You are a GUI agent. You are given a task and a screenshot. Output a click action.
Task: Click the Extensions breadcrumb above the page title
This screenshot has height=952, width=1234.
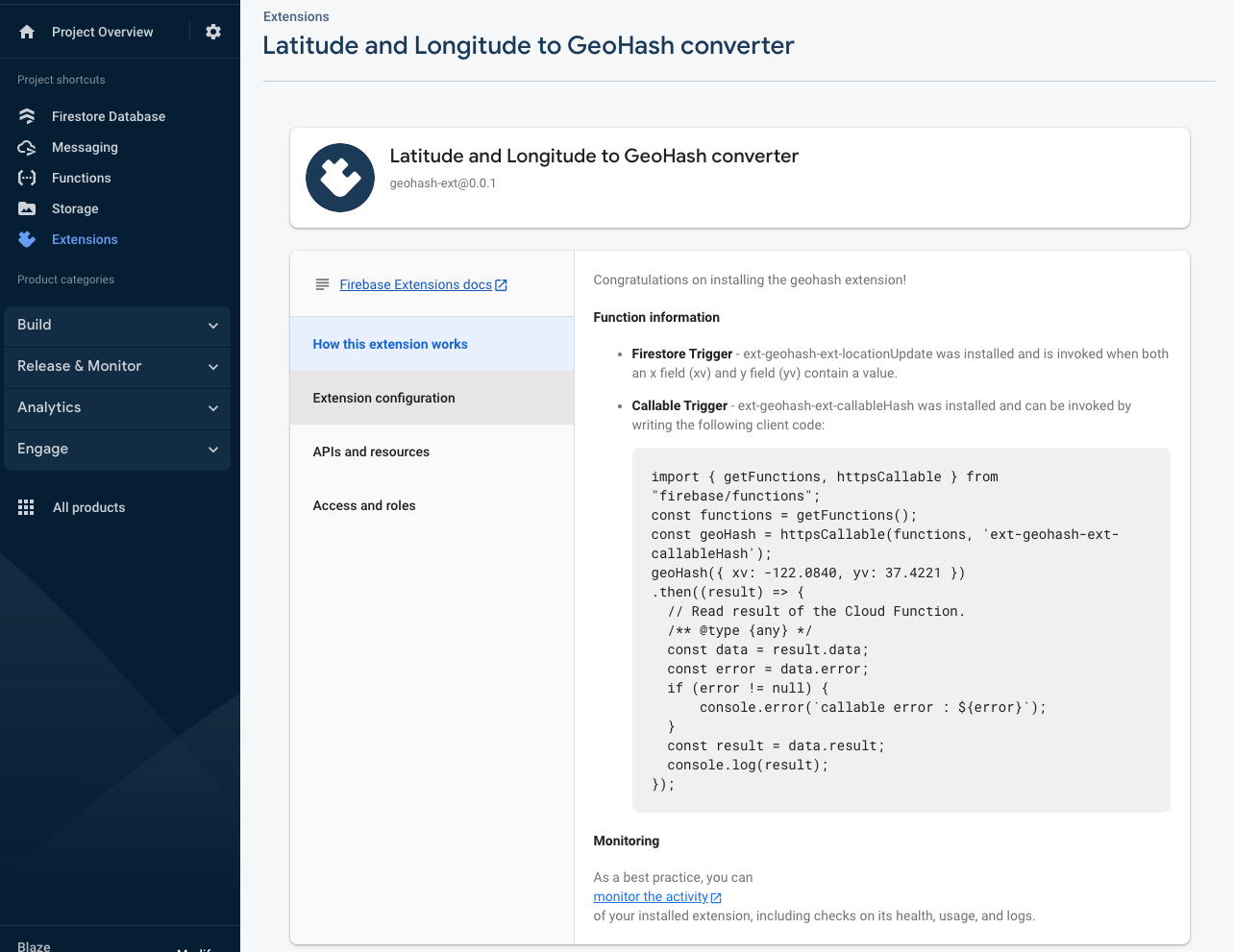pos(295,16)
